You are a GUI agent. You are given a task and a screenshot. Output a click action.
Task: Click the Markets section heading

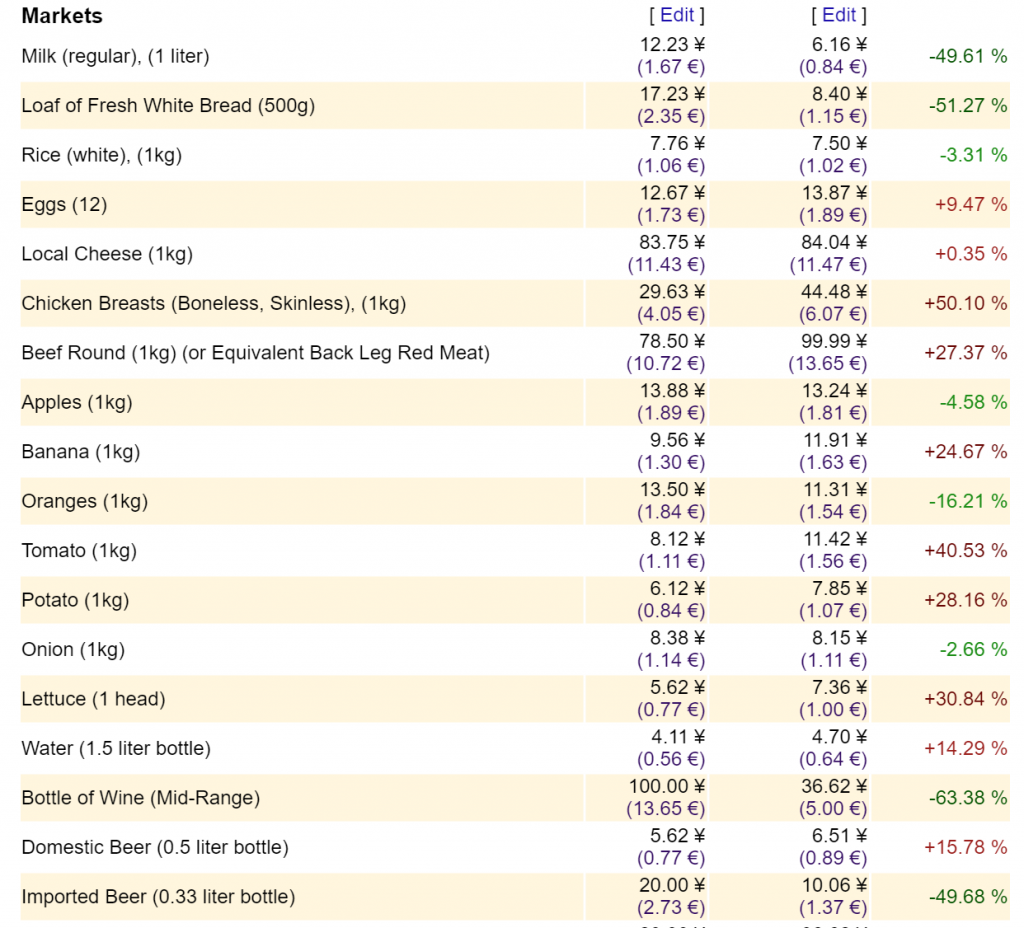click(x=62, y=16)
